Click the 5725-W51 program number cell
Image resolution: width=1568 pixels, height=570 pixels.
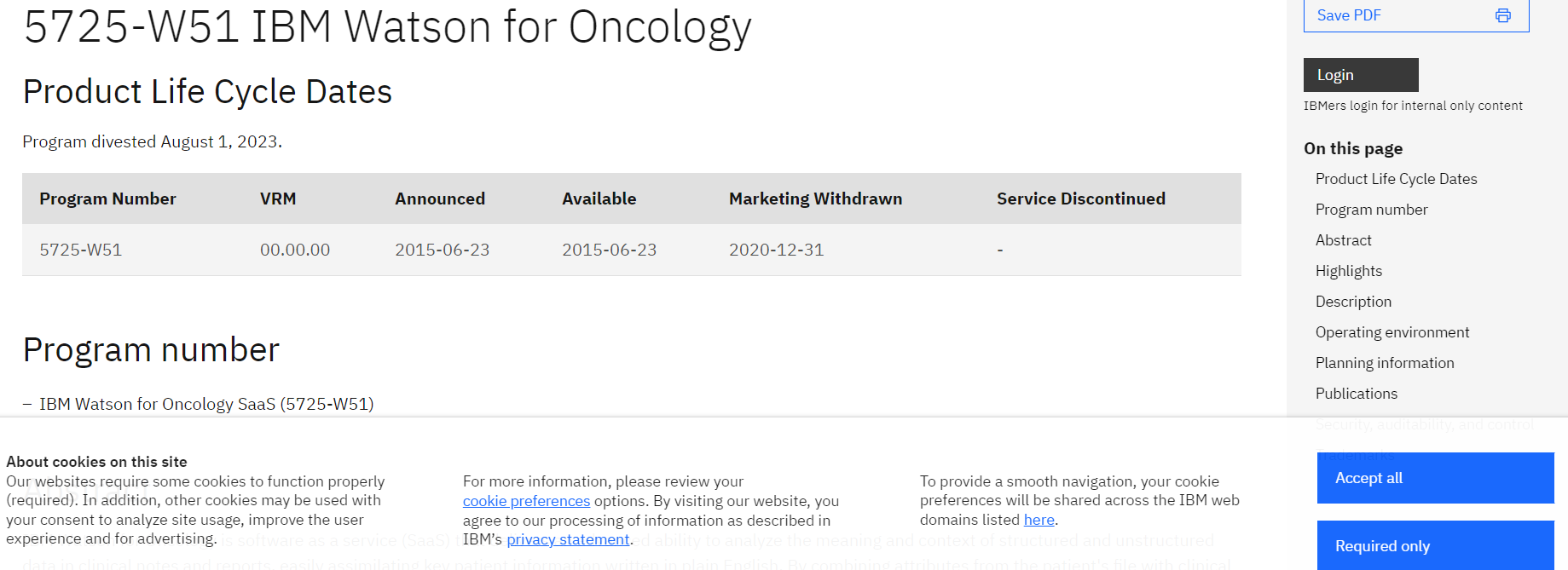pos(81,250)
